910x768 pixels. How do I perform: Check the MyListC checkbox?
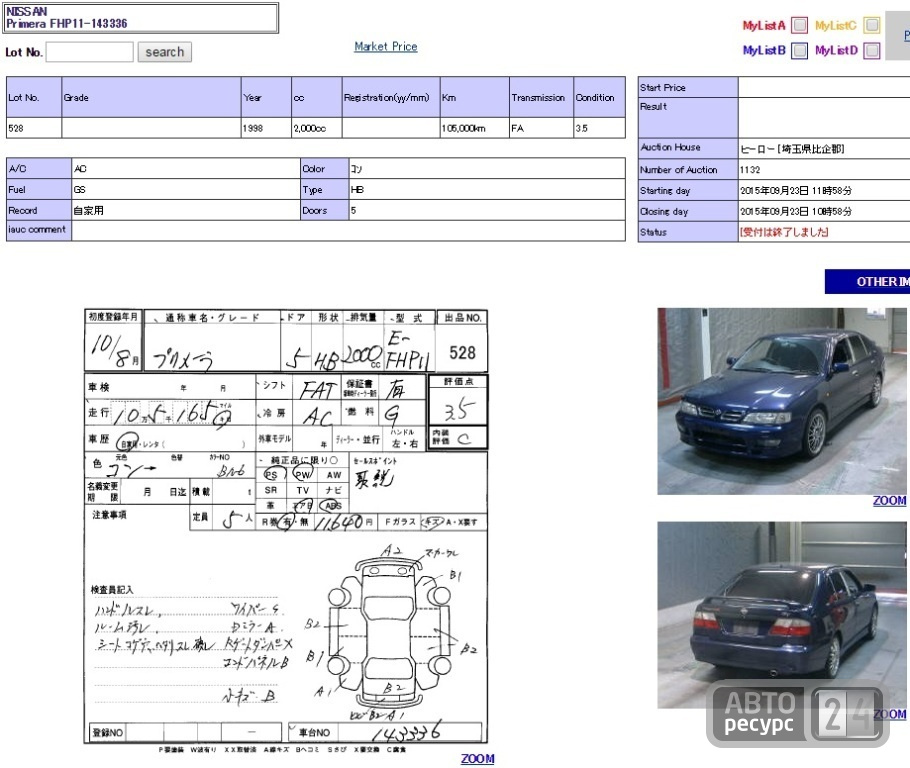pos(872,25)
